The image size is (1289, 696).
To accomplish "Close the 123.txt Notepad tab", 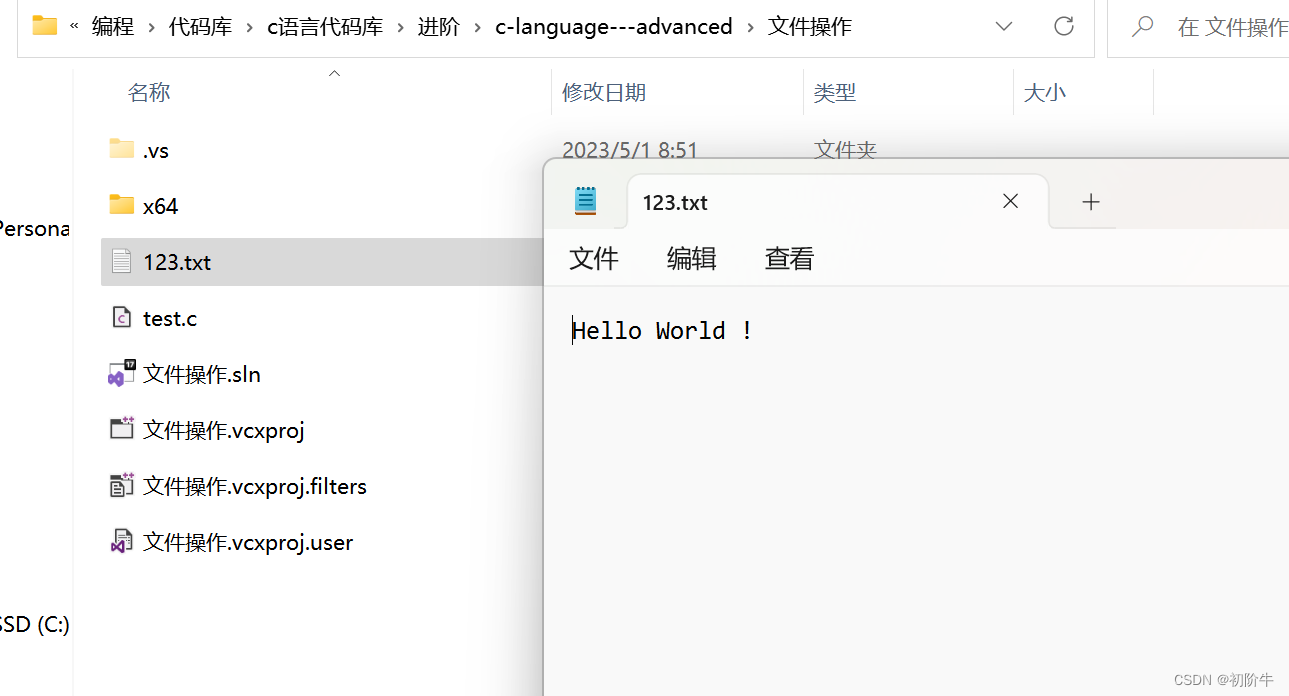I will click(x=1010, y=201).
